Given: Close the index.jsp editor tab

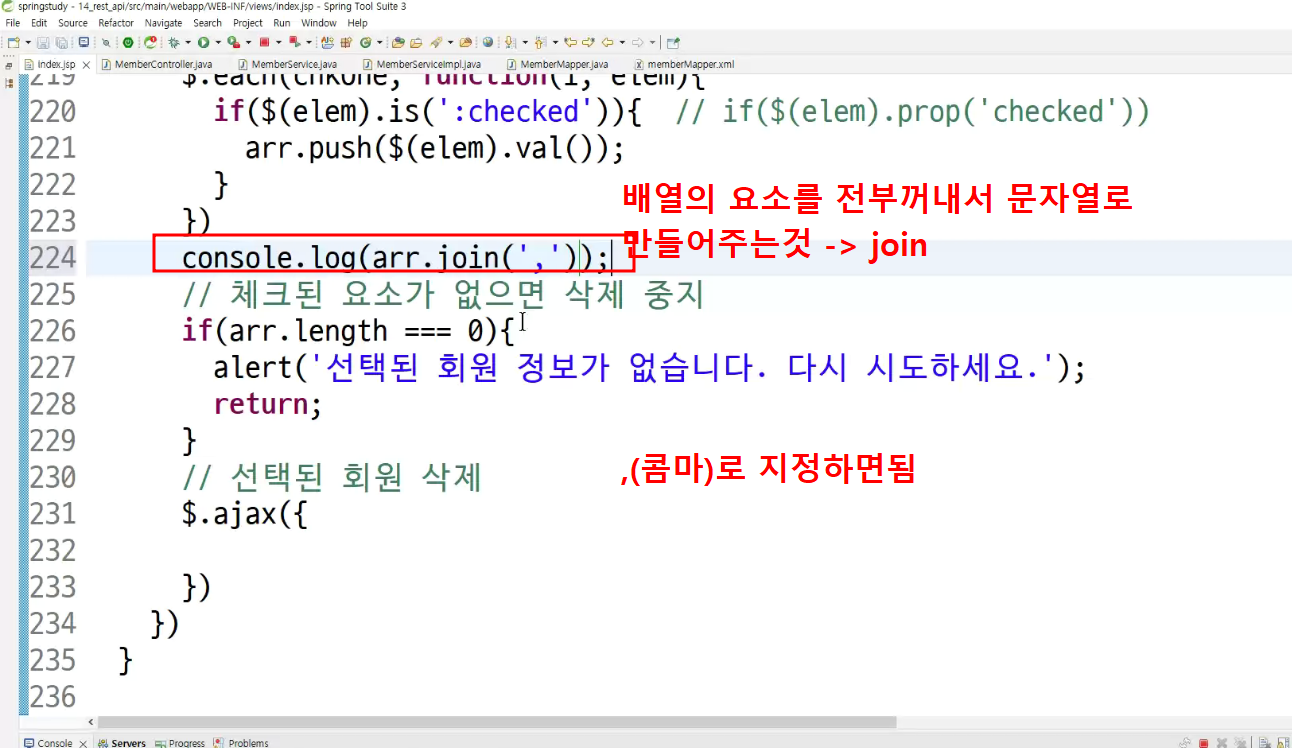Looking at the screenshot, I should point(86,64).
